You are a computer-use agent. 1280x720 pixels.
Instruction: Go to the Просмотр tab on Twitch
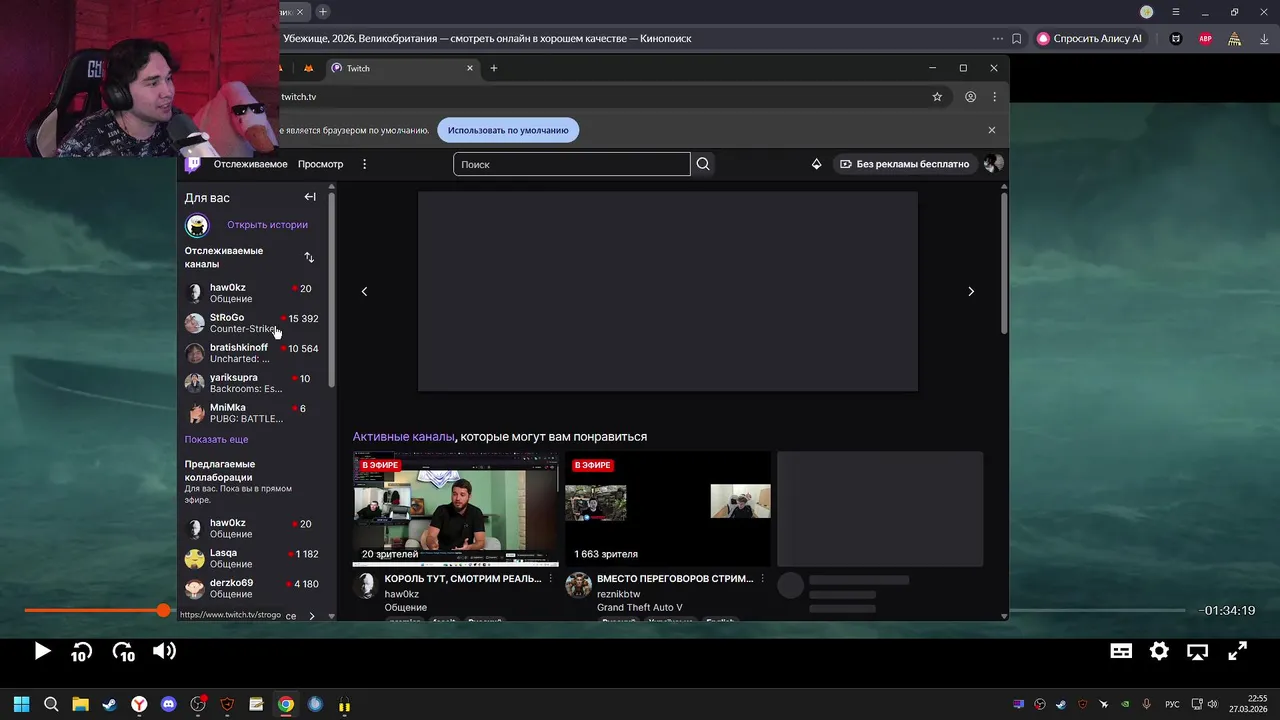click(x=320, y=164)
